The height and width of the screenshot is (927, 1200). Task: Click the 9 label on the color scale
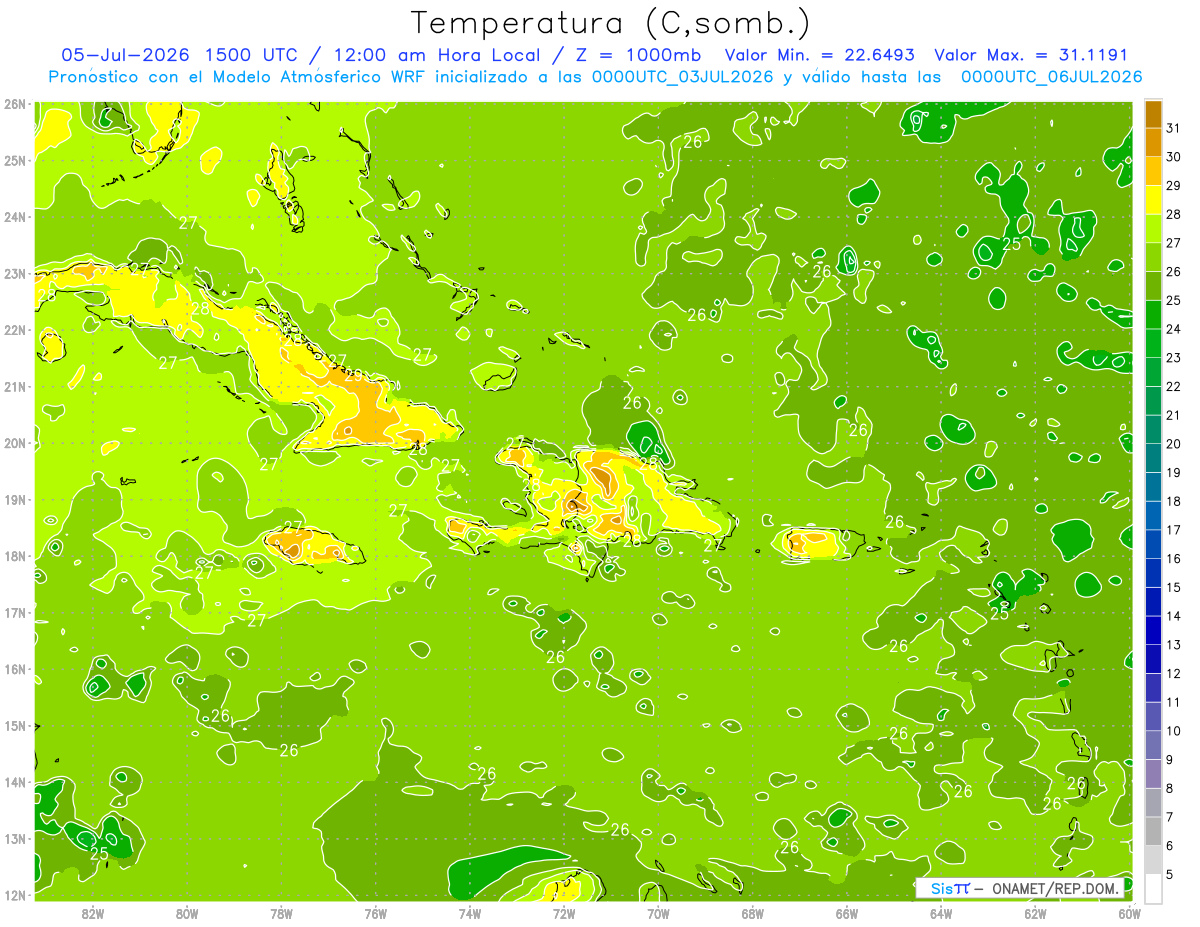point(1170,760)
